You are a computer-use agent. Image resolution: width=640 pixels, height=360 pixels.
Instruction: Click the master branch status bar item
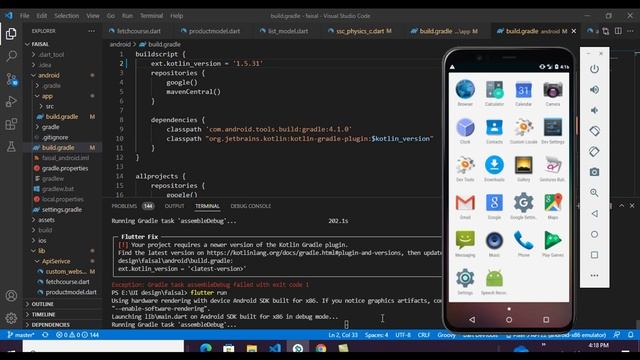click(x=21, y=335)
